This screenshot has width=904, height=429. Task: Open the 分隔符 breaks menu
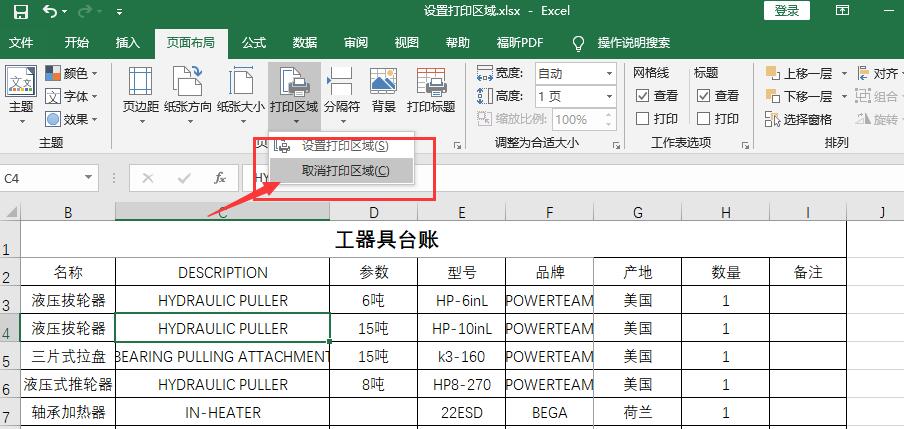(341, 95)
